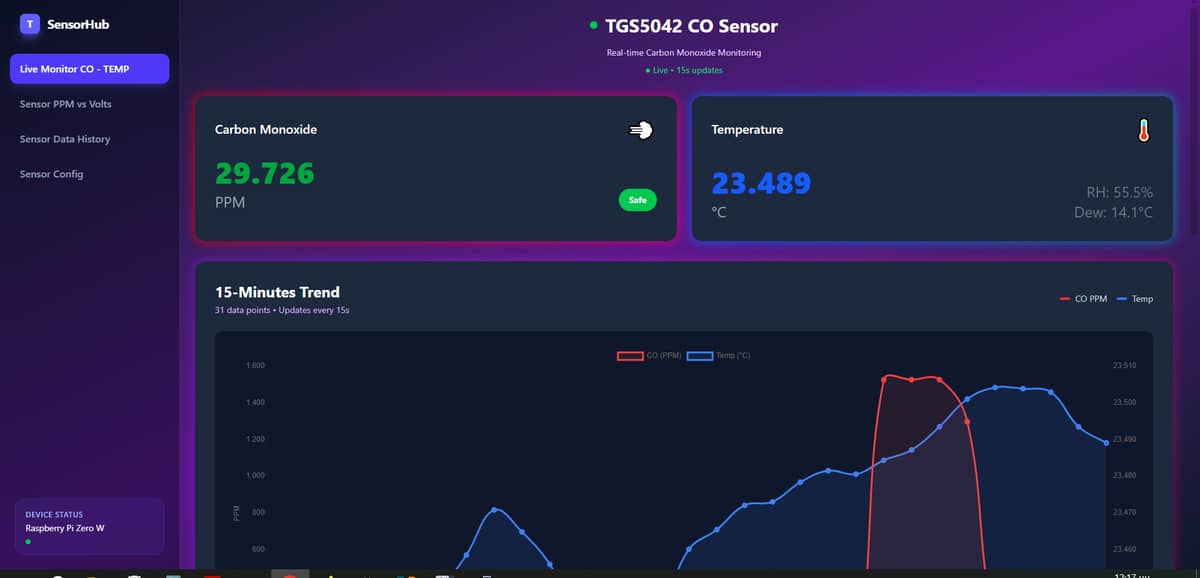This screenshot has height=578, width=1200.
Task: Click the wind icon on Carbon Monoxide card
Action: click(640, 130)
